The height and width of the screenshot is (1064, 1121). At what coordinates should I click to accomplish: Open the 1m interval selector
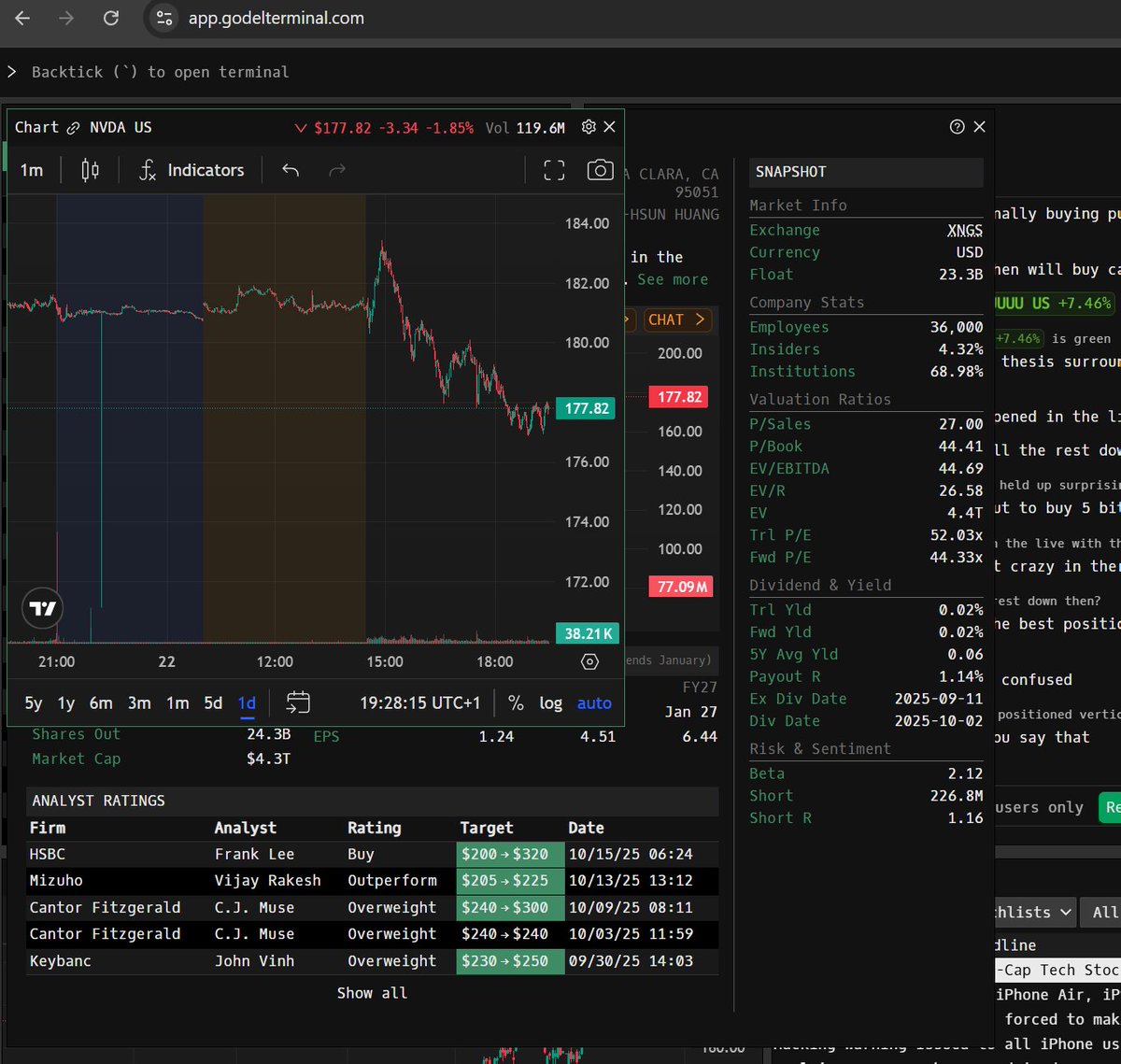pyautogui.click(x=32, y=170)
